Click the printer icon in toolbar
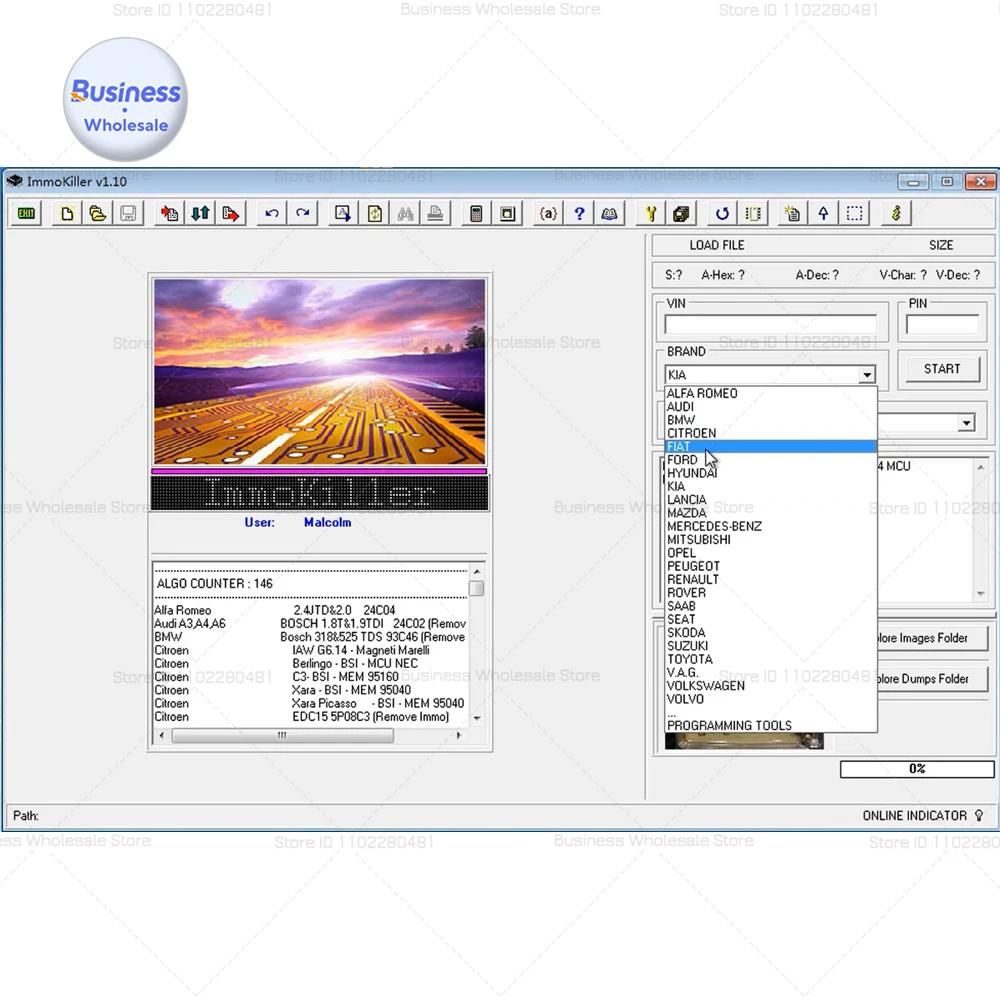The image size is (1000, 1000). 436,214
